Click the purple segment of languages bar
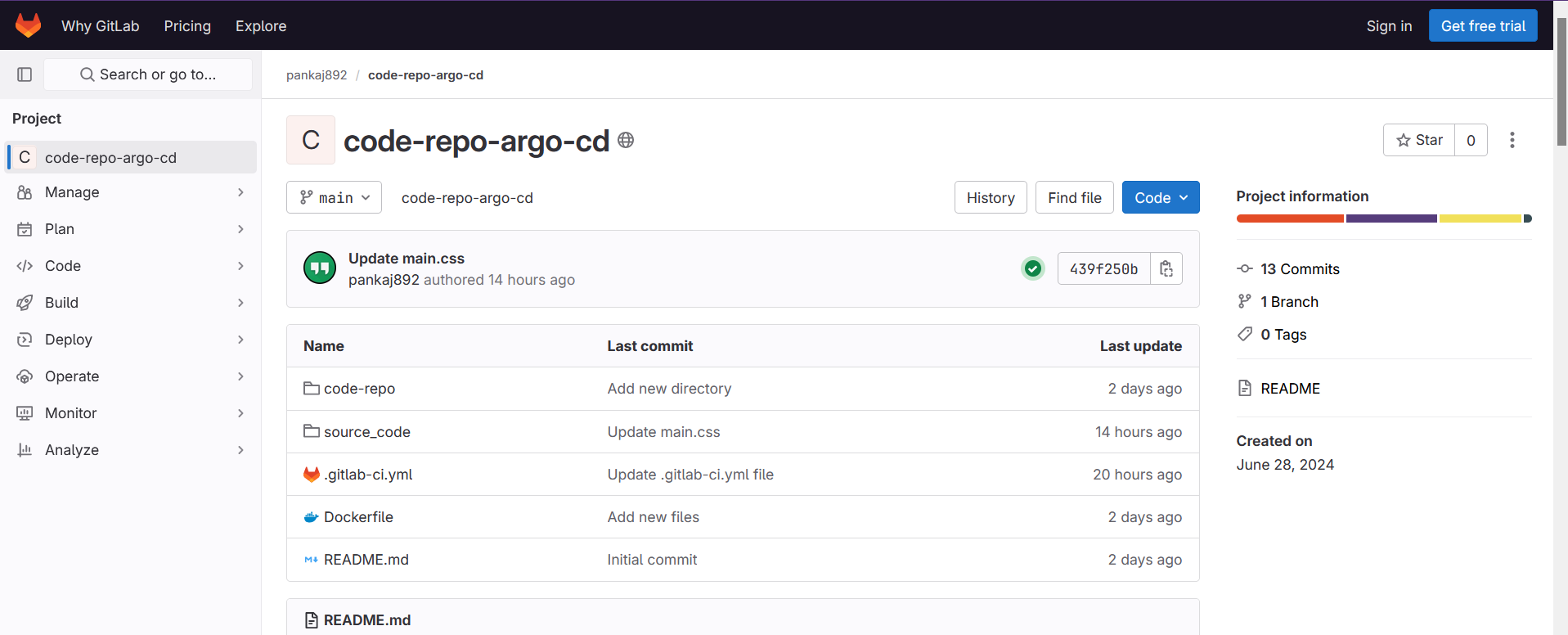Image resolution: width=1568 pixels, height=635 pixels. pyautogui.click(x=1391, y=218)
